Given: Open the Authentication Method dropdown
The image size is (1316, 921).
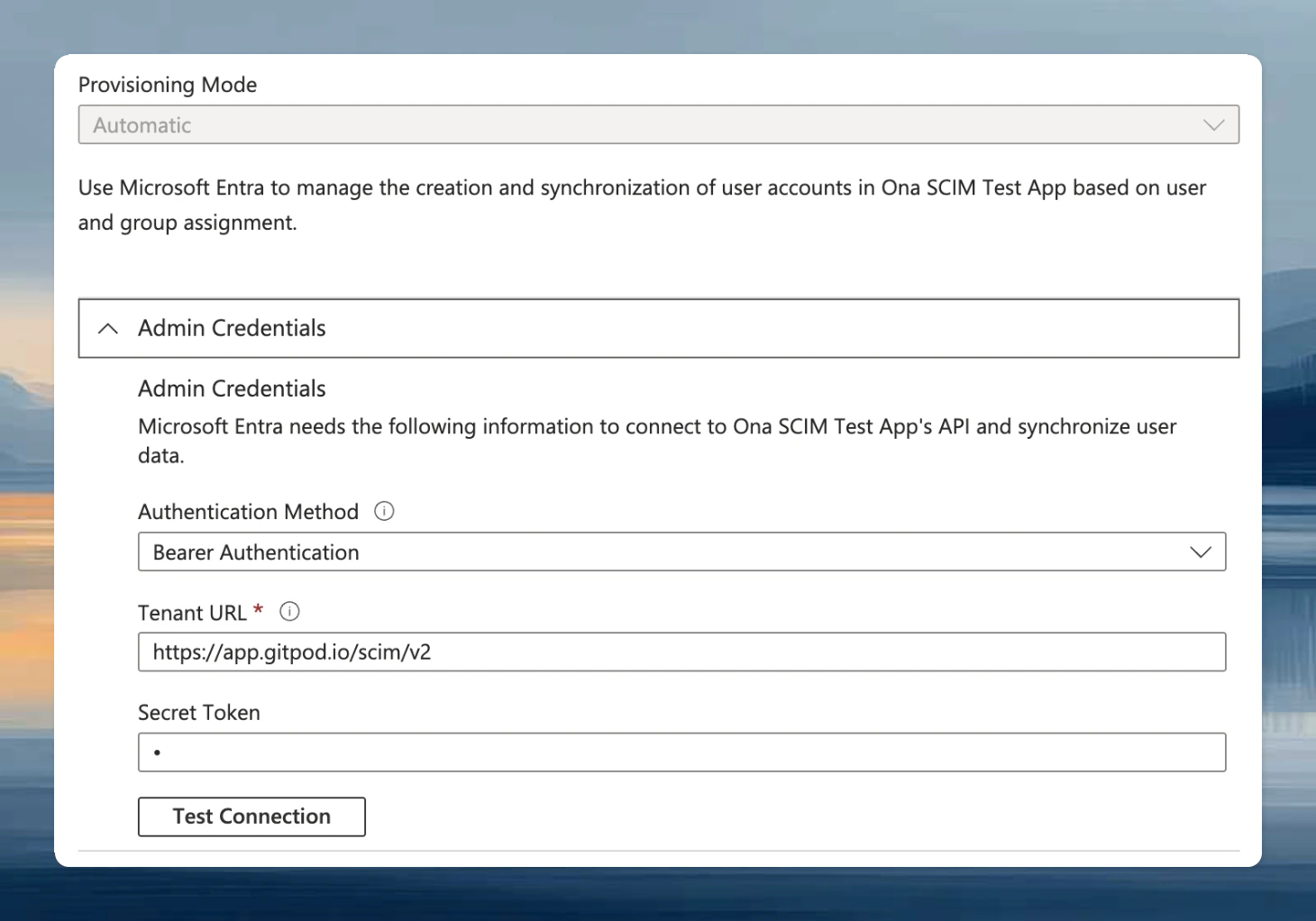Looking at the screenshot, I should [681, 552].
